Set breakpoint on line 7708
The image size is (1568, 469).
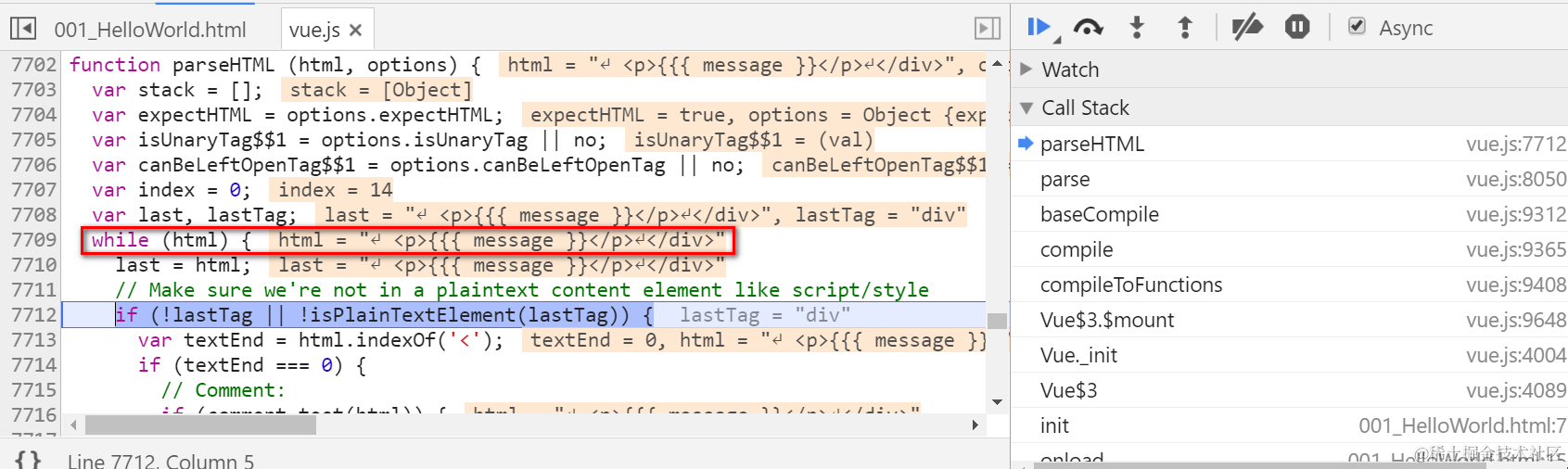pyautogui.click(x=33, y=215)
